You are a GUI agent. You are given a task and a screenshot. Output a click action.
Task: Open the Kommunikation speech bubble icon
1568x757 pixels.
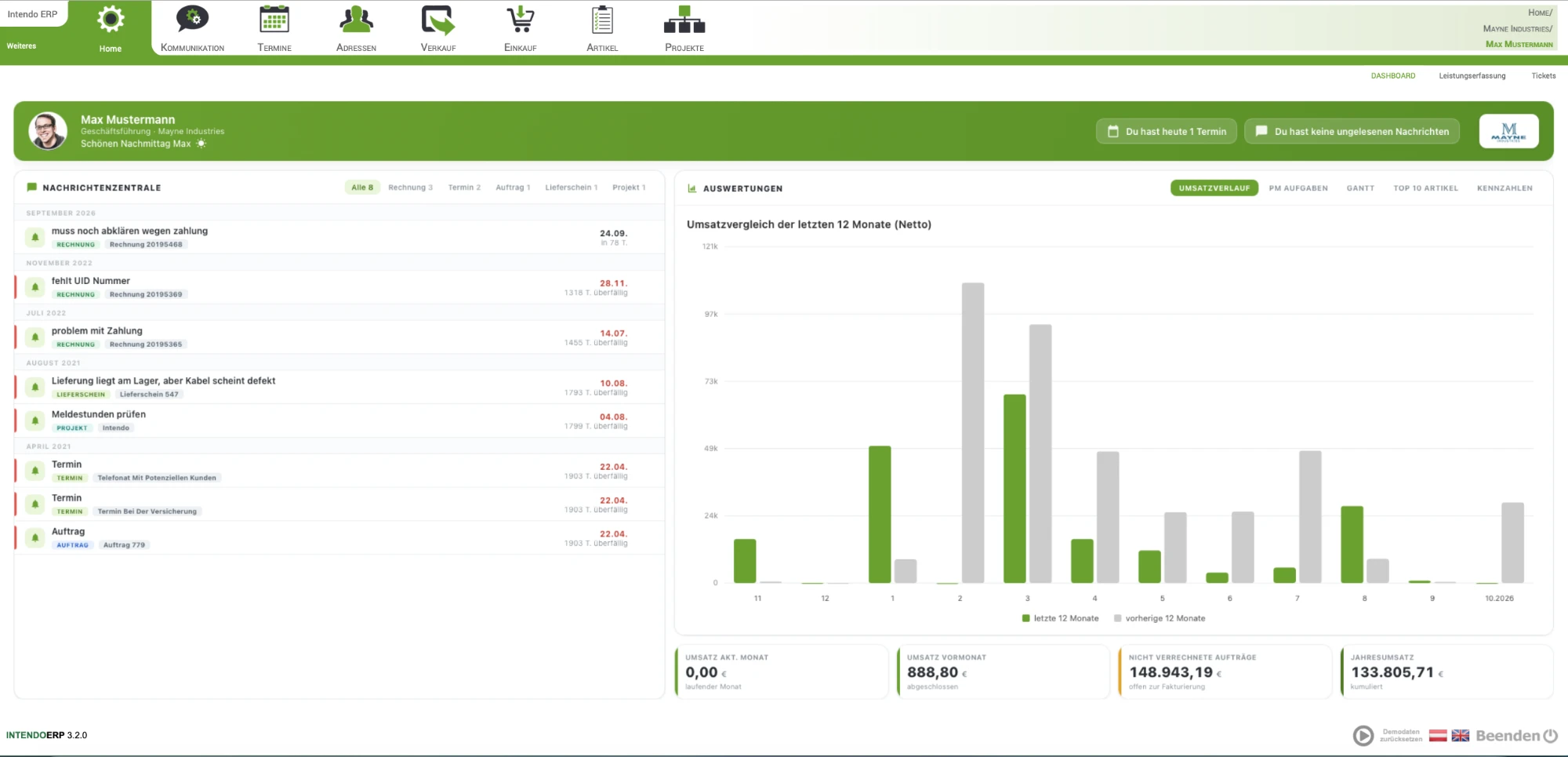[x=192, y=20]
